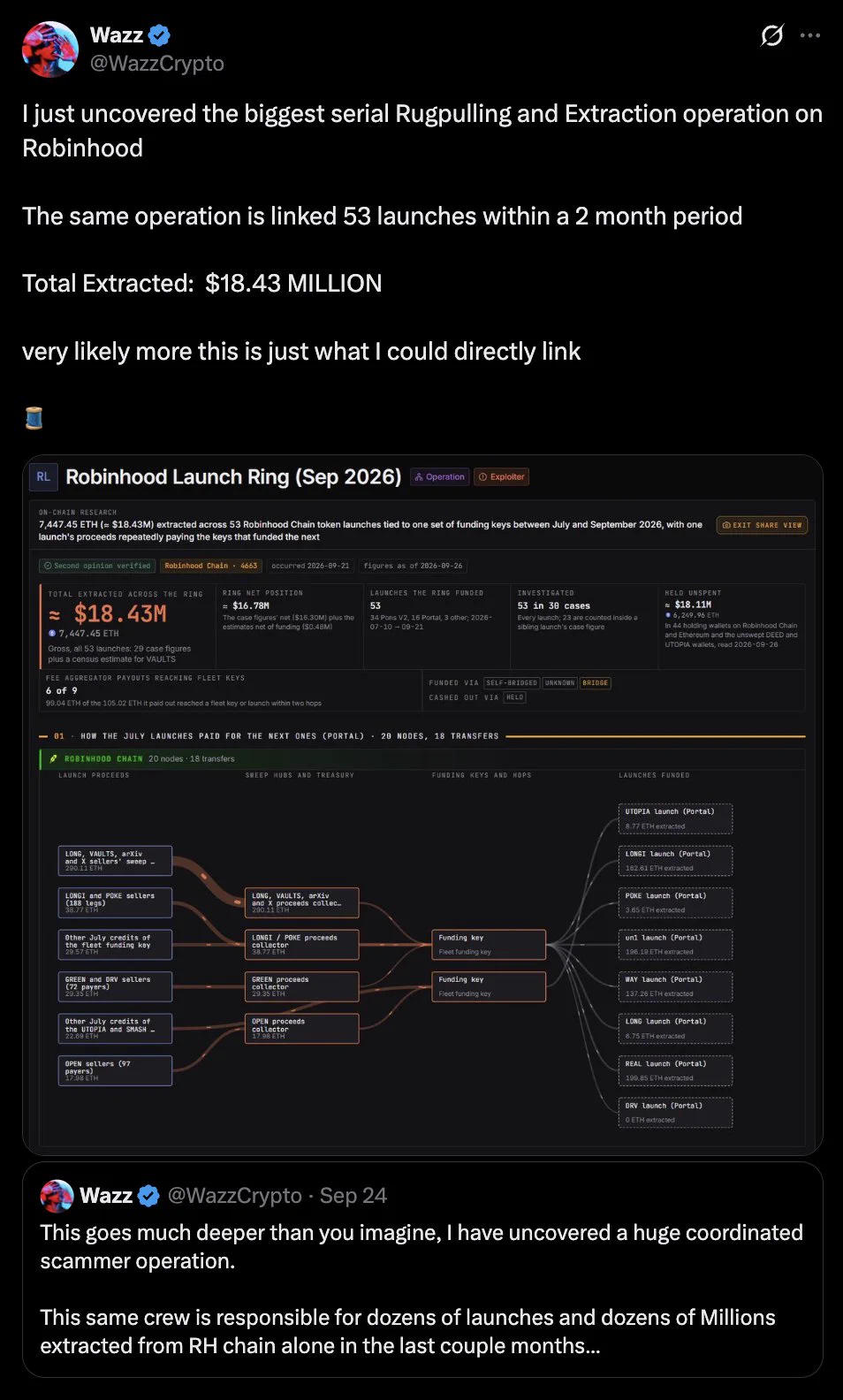
Task: Click the 53 in 30 cases value
Action: click(x=554, y=605)
